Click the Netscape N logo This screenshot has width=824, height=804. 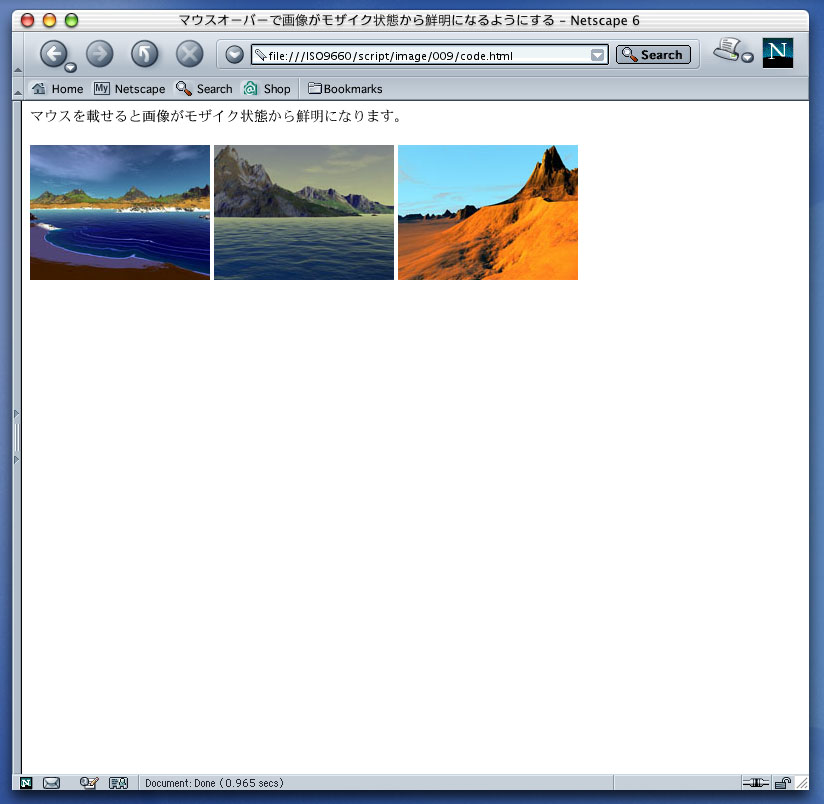pos(777,53)
